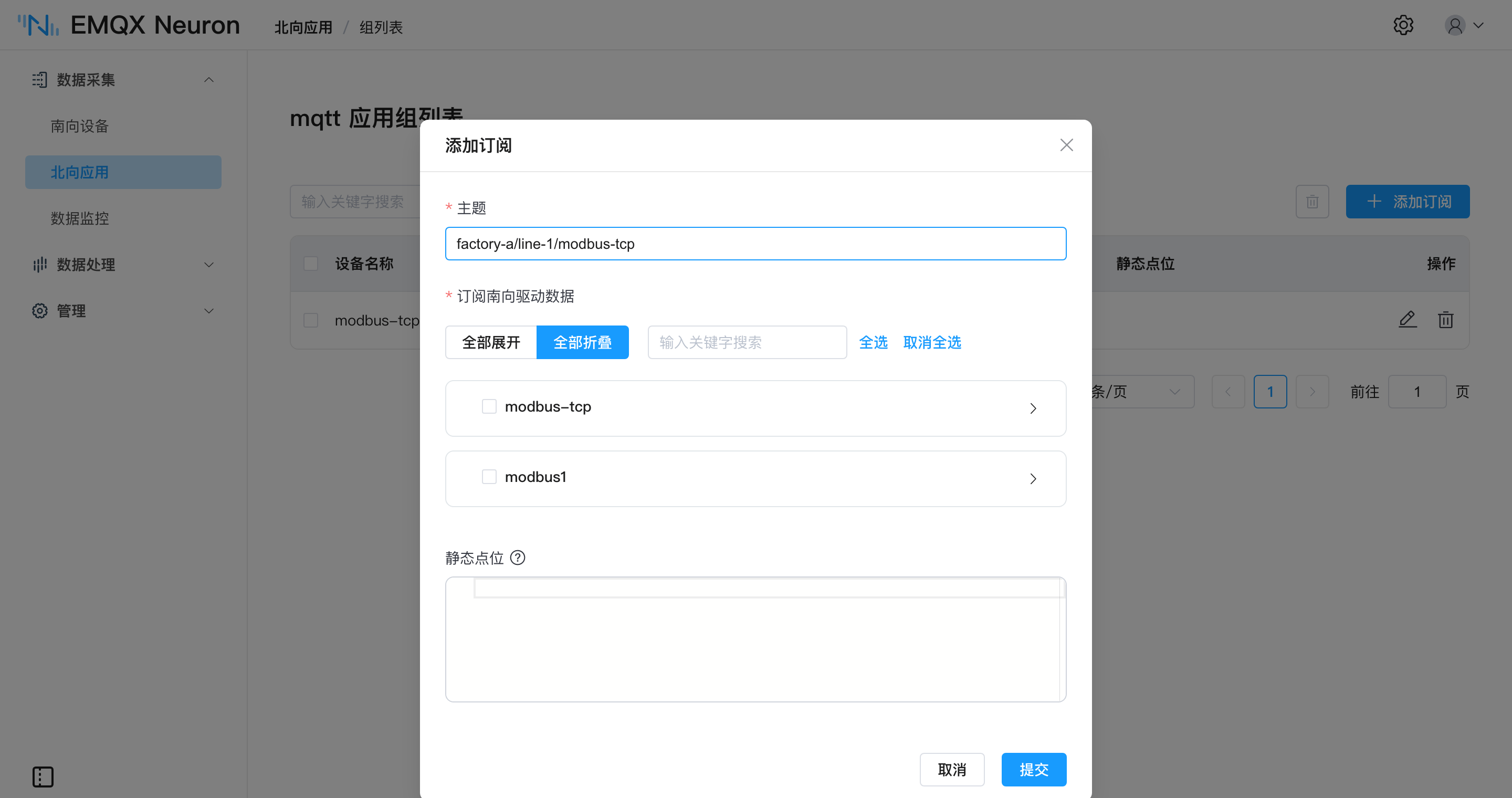This screenshot has width=1512, height=798.
Task: Click the driver keyword search field in the dialog
Action: click(747, 342)
